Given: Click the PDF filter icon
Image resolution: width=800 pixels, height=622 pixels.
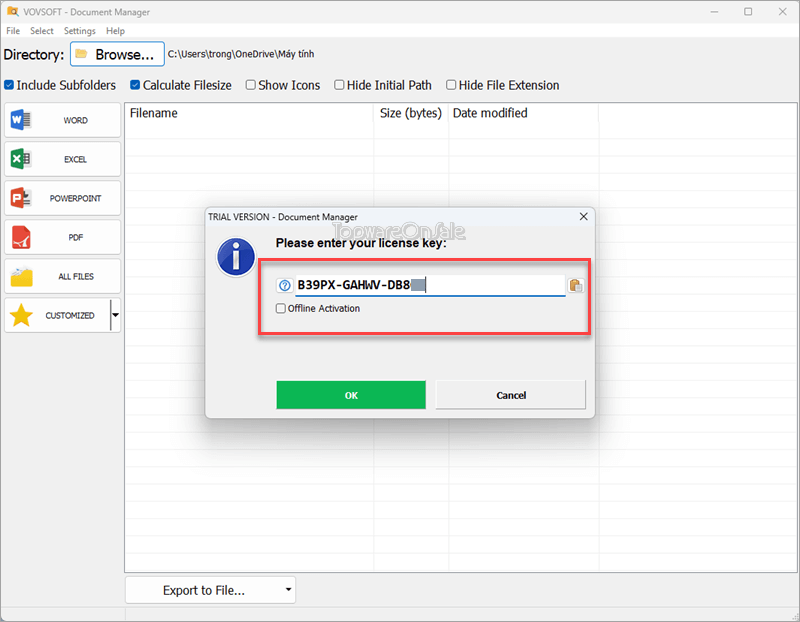Looking at the screenshot, I should click(21, 237).
